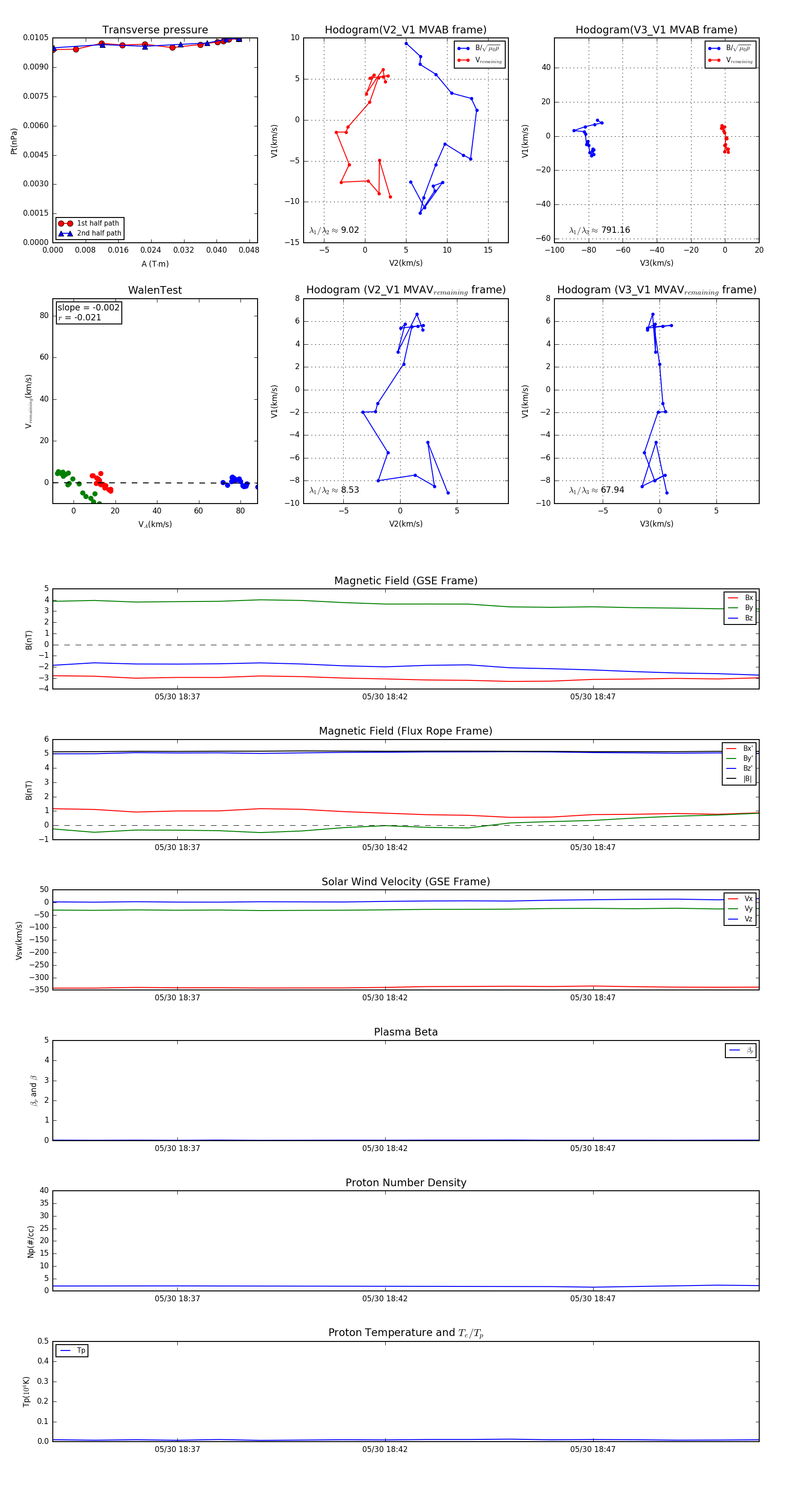Screen dimensions: 812x1489
Task: Click the 'By' legend entry in GSE magnetic field
Action: point(740,608)
